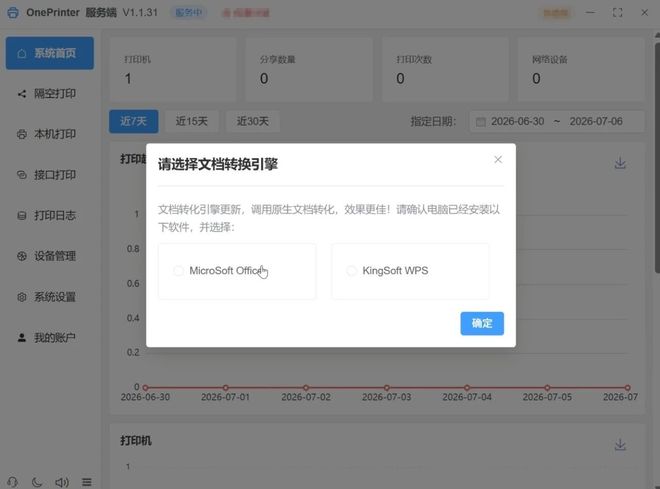Open the 本机打印 sidebar menu

pos(50,134)
